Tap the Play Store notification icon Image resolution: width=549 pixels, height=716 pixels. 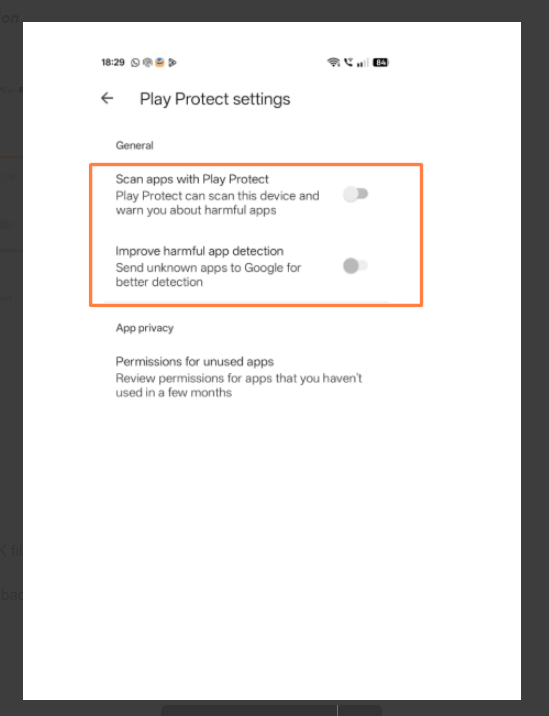pos(173,63)
